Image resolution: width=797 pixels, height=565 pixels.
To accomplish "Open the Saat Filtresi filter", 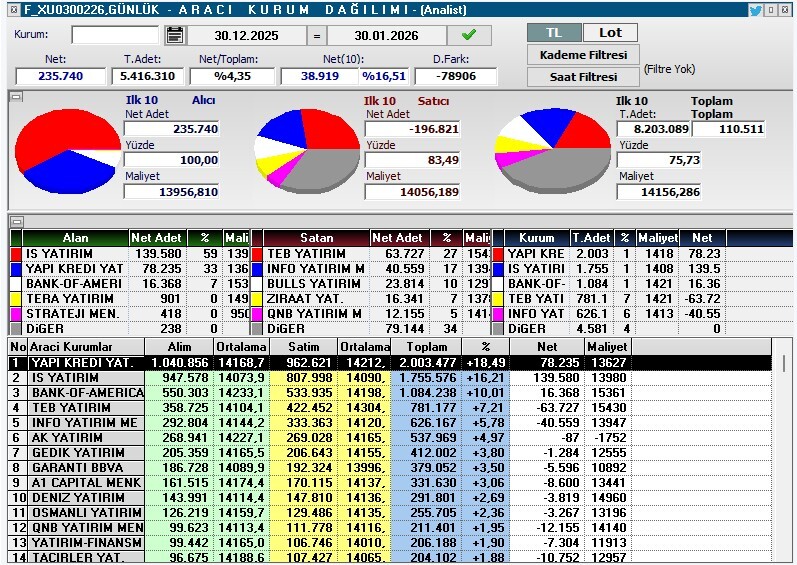I will pyautogui.click(x=583, y=77).
